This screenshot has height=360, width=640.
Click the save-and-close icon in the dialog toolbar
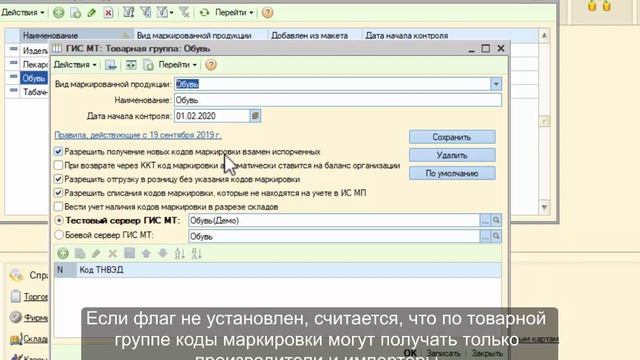pyautogui.click(x=111, y=65)
